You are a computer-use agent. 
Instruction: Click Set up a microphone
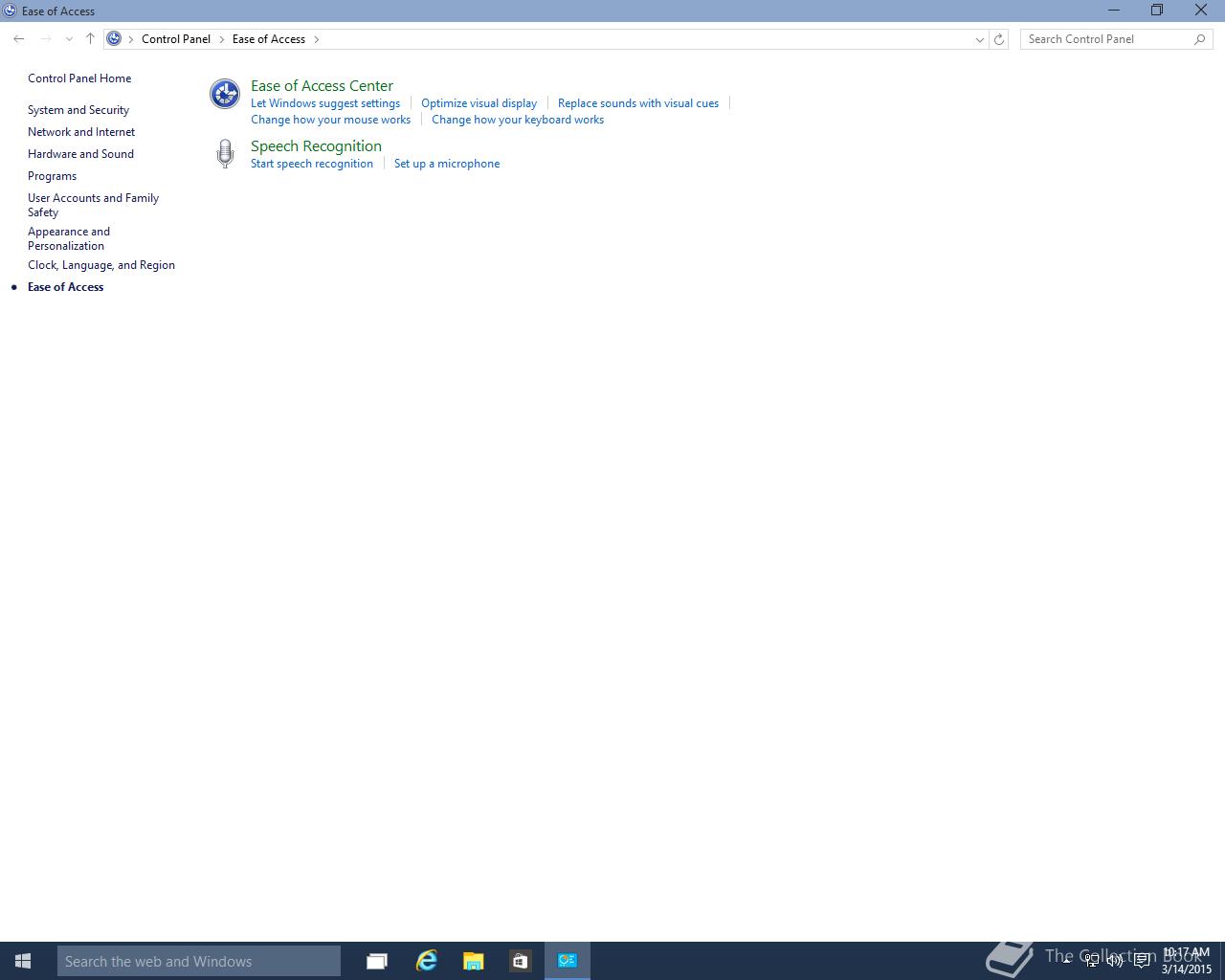[447, 164]
